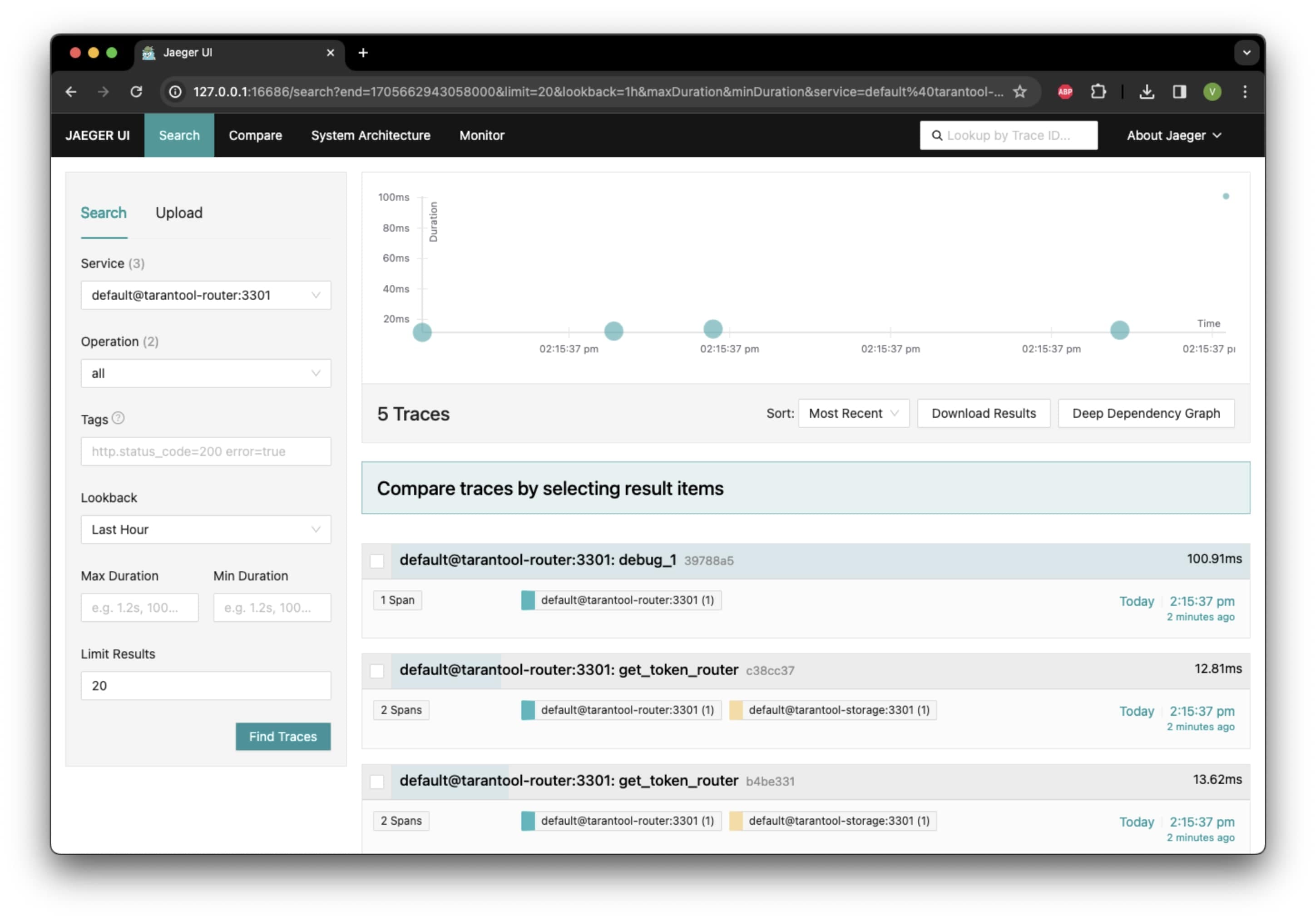The height and width of the screenshot is (921, 1316).
Task: Click the storage service tag in c38cc37 row
Action: click(x=833, y=710)
